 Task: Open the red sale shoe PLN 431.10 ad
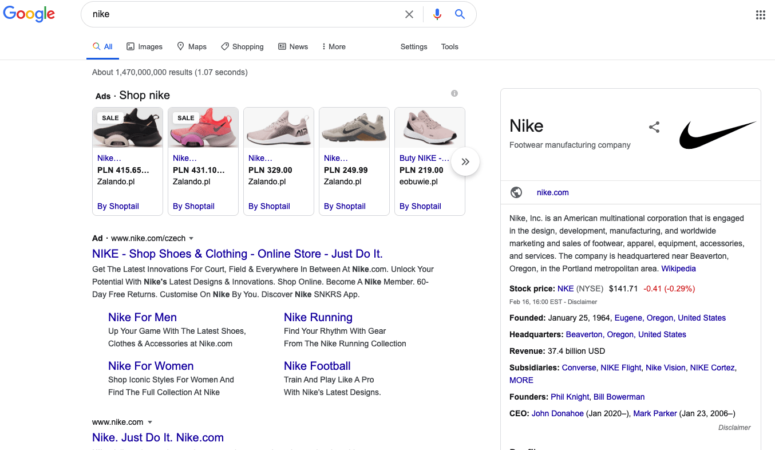[x=203, y=161]
